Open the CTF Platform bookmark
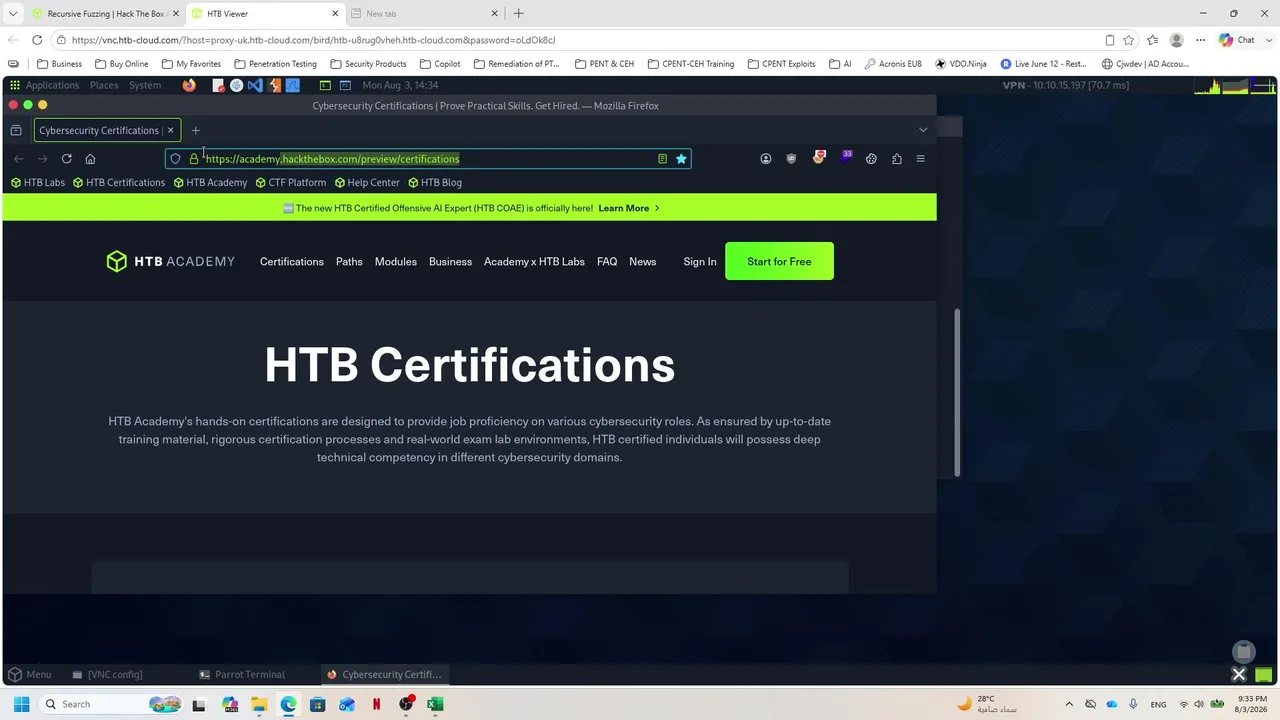The width and height of the screenshot is (1280, 720). 291,183
